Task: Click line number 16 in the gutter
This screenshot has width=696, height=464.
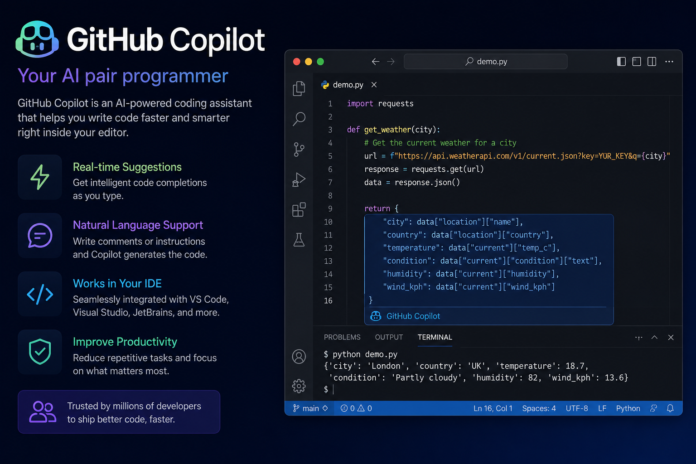Action: pyautogui.click(x=328, y=301)
